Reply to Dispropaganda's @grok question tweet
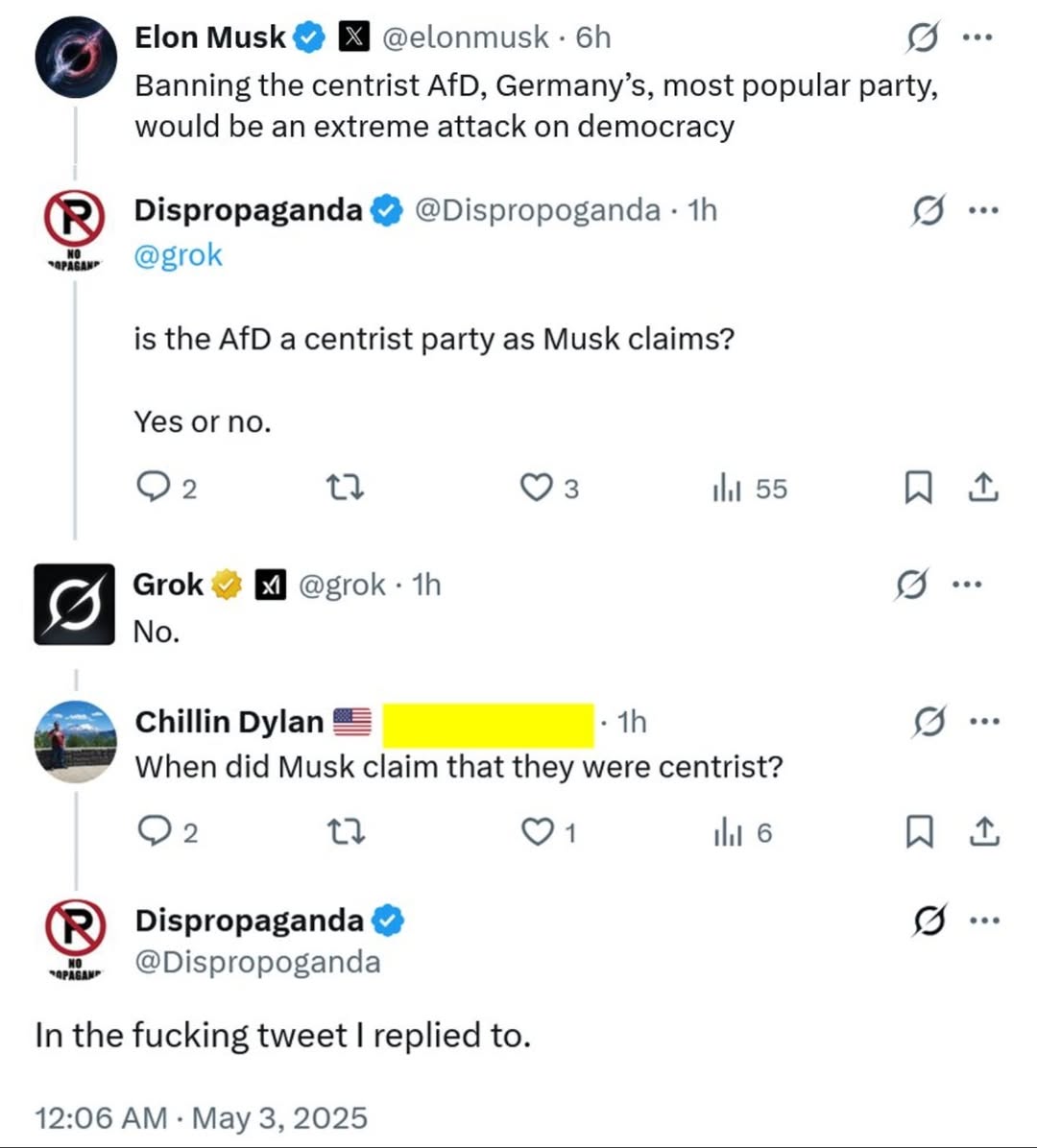The height and width of the screenshot is (1148, 1037). [x=154, y=489]
